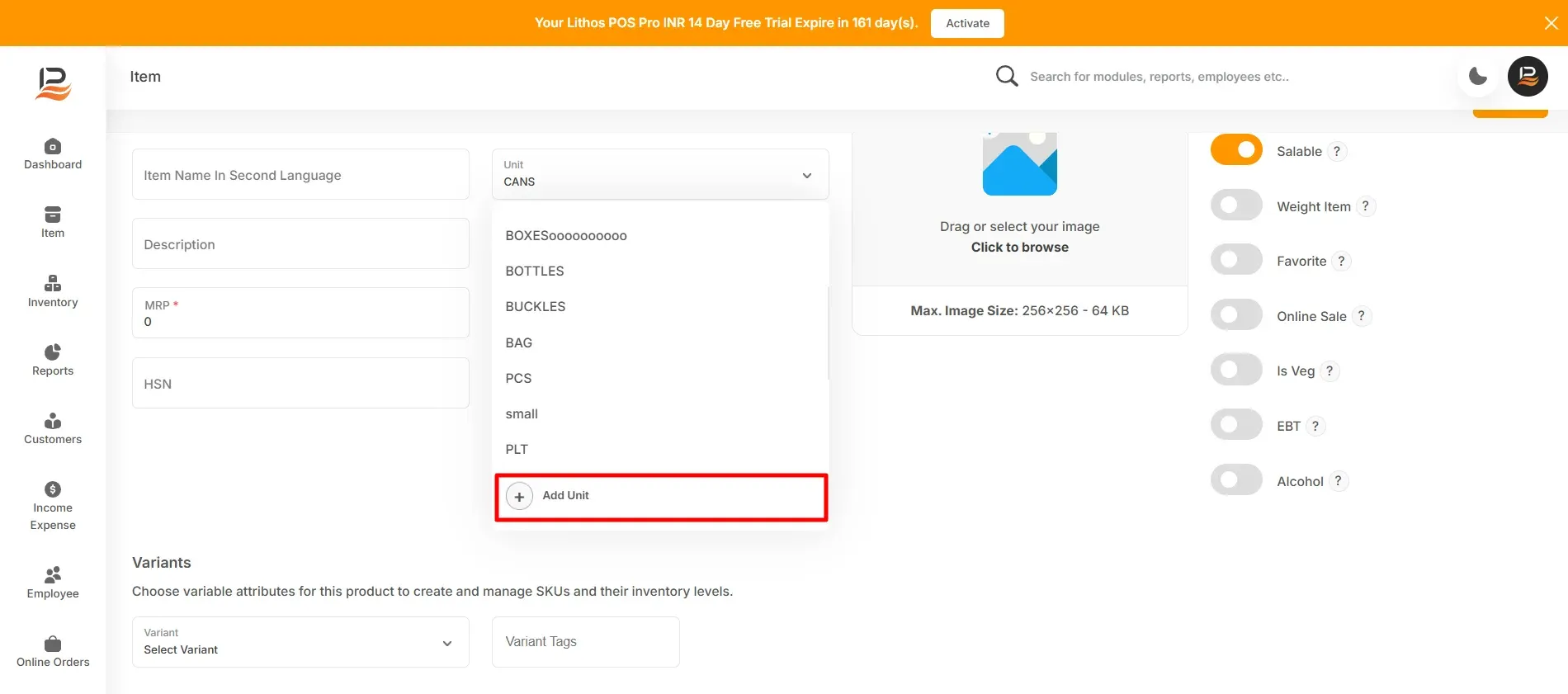This screenshot has width=1568, height=694.
Task: Open Online Orders bag icon
Action: pyautogui.click(x=53, y=644)
